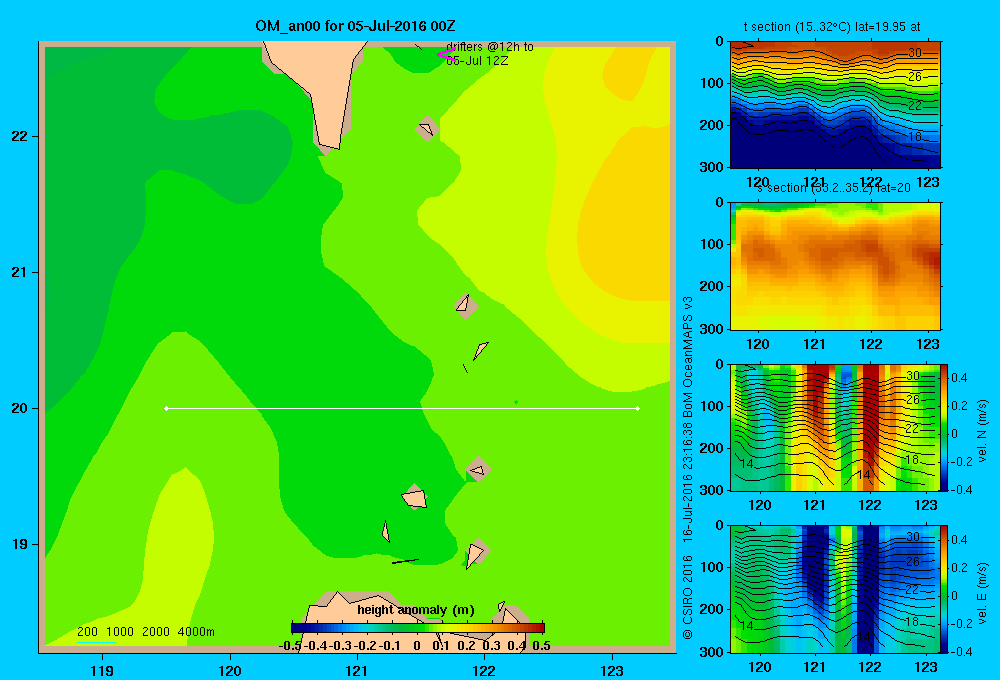
Task: Click the right endpoint of the white section line
Action: [638, 408]
